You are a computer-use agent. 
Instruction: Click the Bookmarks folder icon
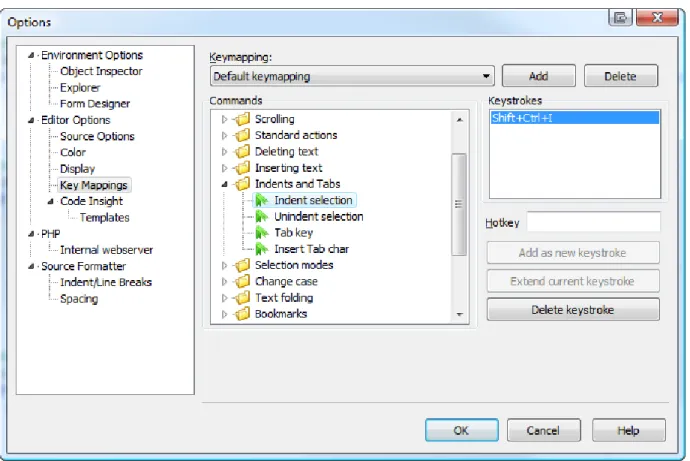[242, 314]
